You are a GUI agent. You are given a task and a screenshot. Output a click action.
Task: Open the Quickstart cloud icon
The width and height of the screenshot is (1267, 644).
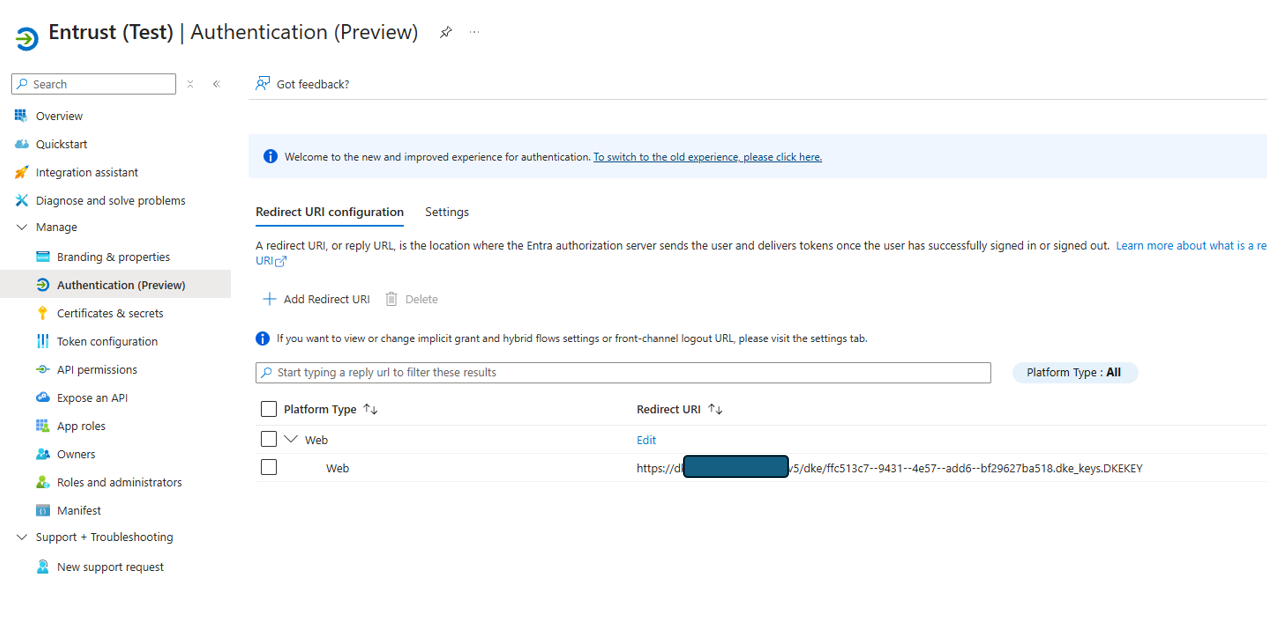click(22, 144)
